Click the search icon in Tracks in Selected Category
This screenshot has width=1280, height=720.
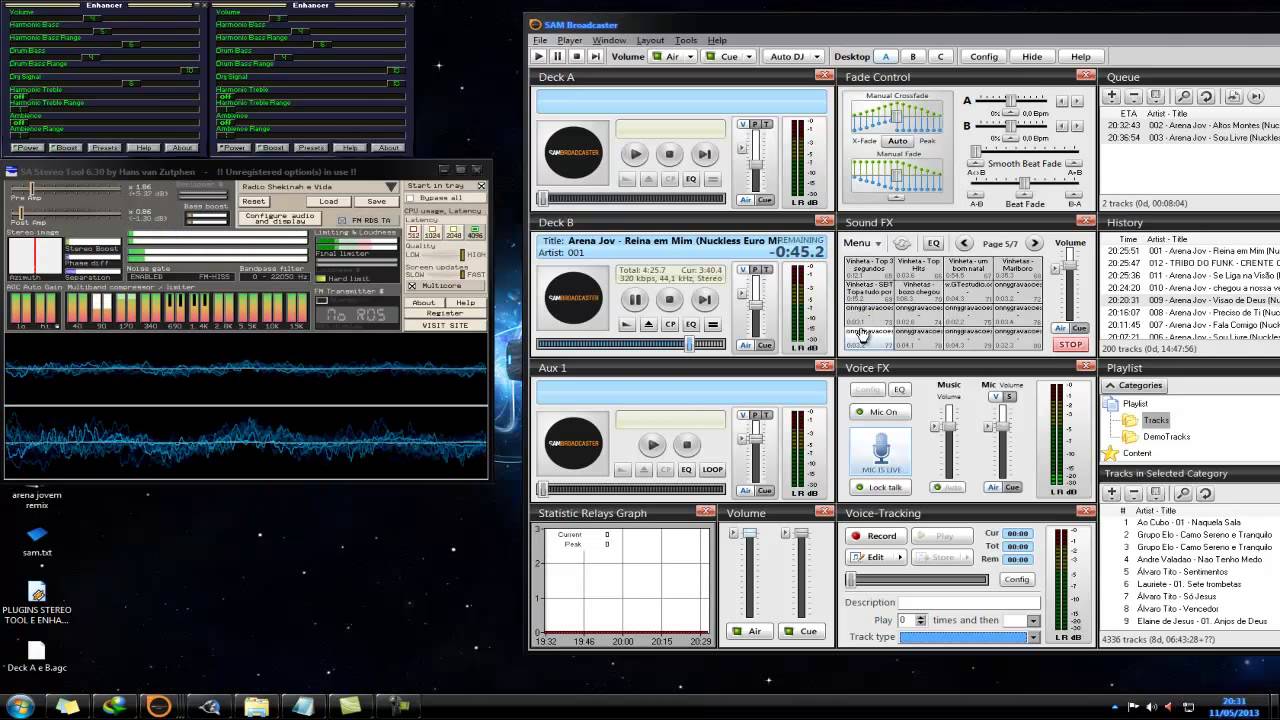1183,494
